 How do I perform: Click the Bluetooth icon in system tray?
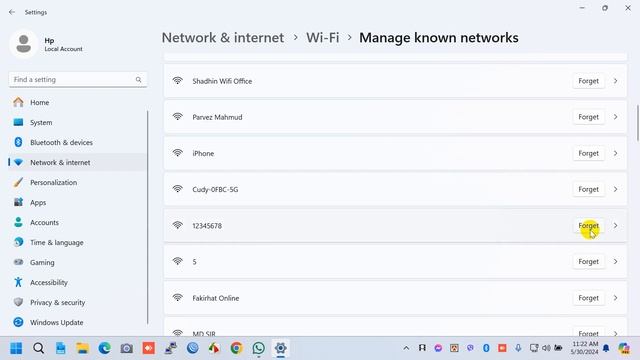point(486,348)
